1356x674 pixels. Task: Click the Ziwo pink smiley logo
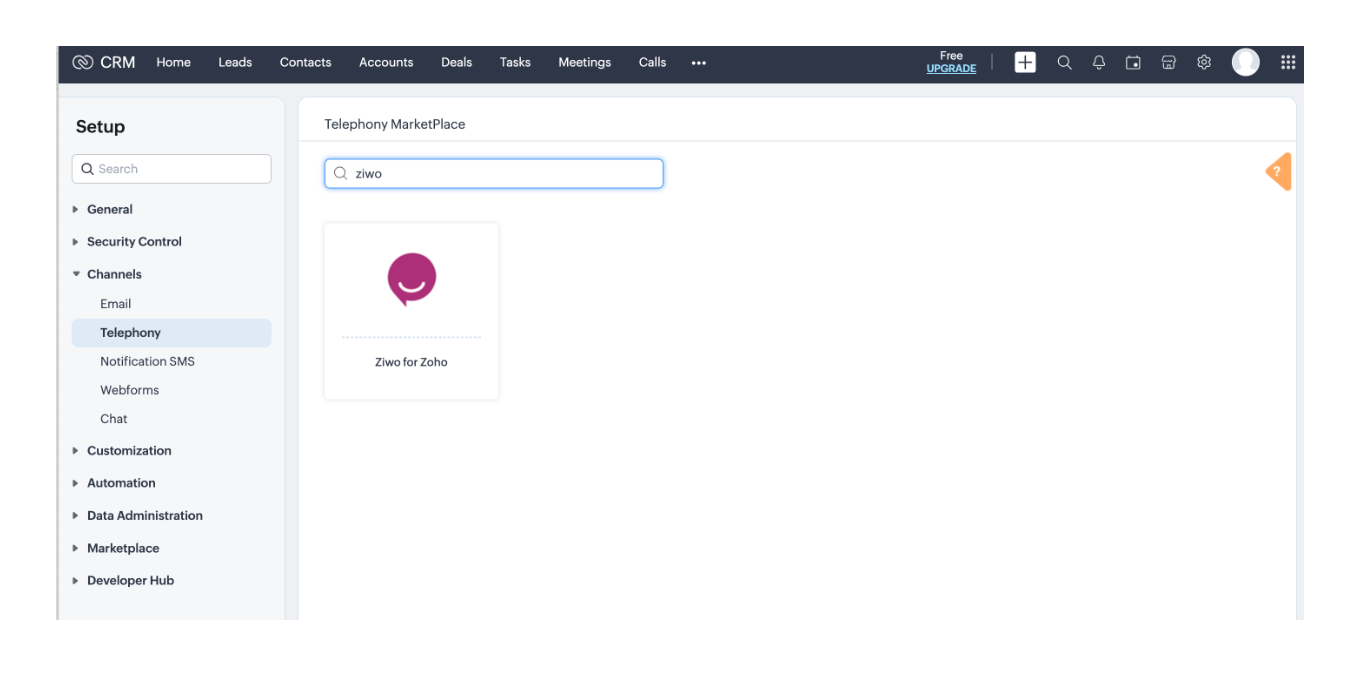point(412,279)
